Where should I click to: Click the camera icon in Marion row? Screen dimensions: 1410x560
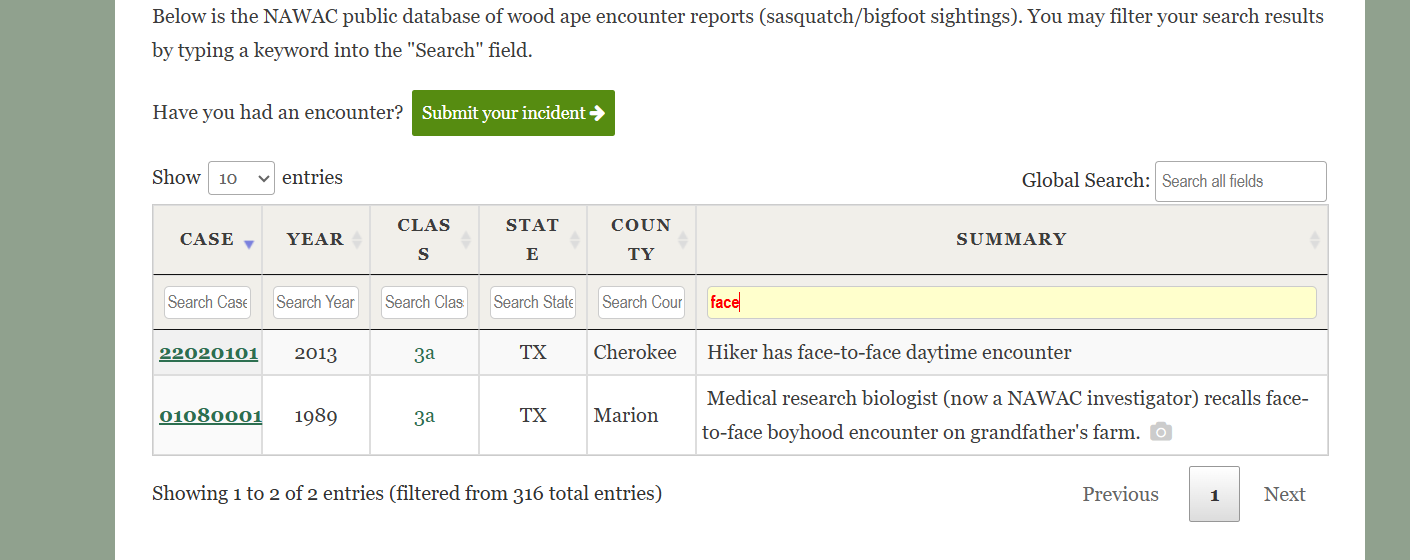pos(1160,432)
